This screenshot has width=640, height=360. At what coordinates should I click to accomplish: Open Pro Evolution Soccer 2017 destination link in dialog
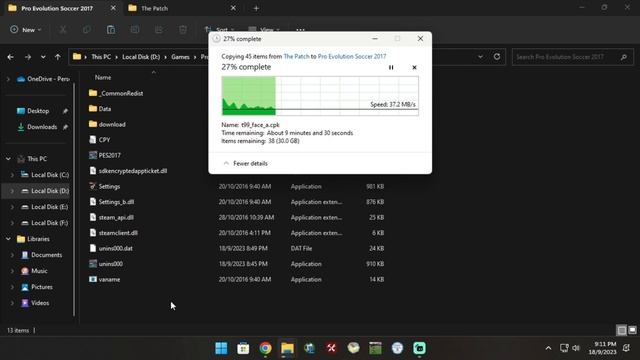[x=352, y=56]
